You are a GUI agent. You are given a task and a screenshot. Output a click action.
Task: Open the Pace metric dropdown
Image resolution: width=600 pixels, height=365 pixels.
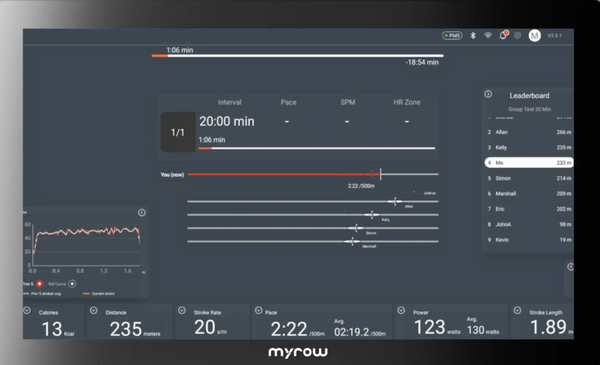(259, 310)
